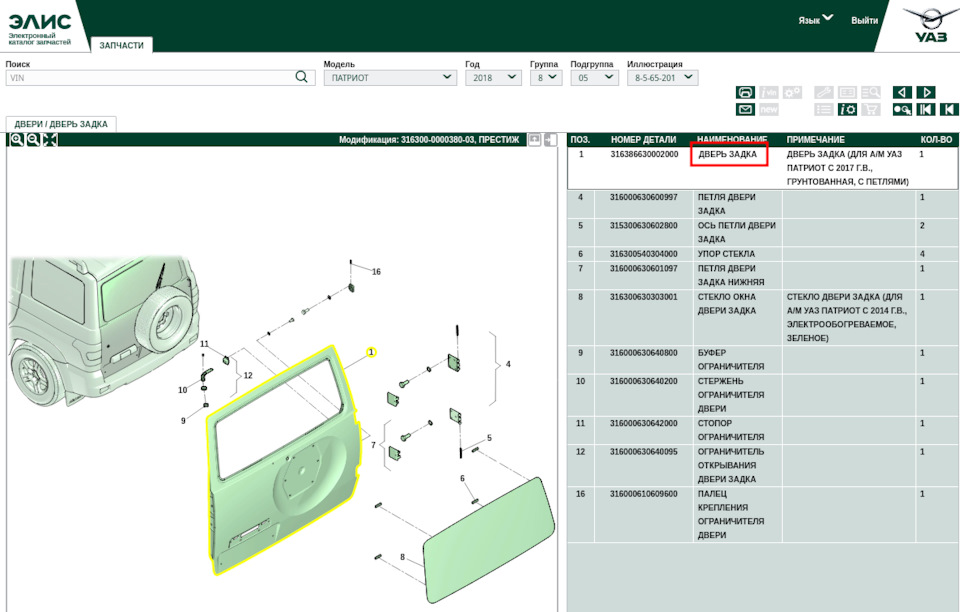960x612 pixels.
Task: Select part number 316000630640095
Action: click(644, 452)
